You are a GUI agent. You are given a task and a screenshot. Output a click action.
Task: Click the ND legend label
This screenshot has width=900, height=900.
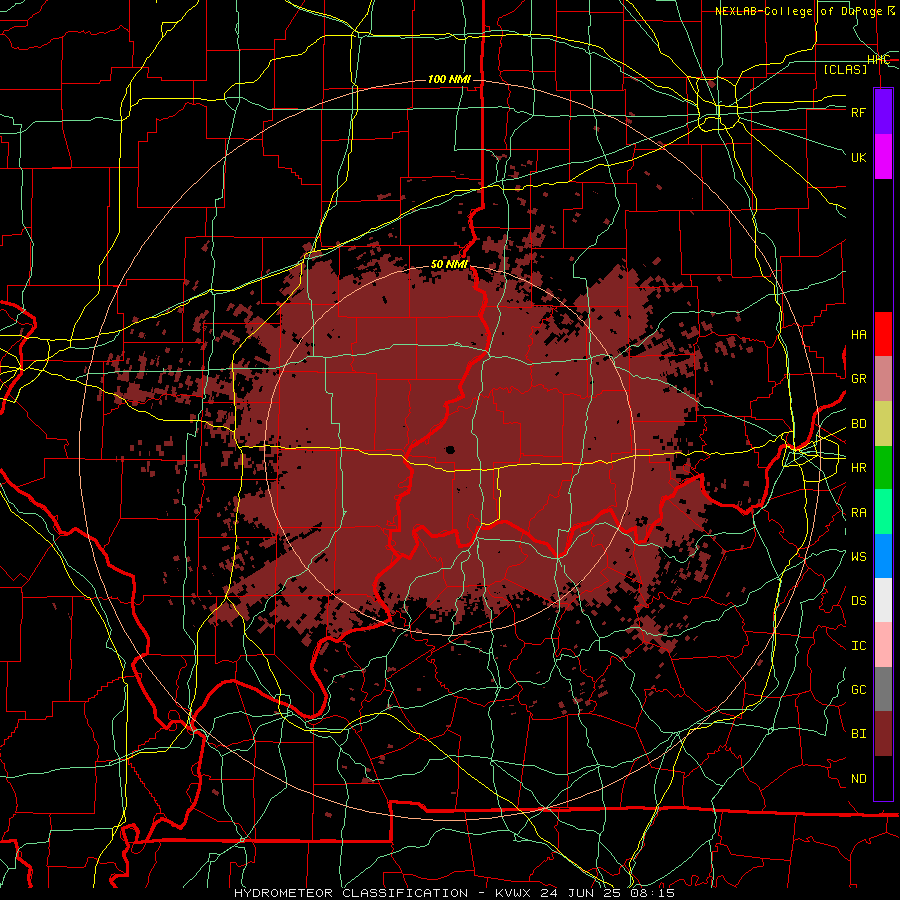(x=858, y=779)
